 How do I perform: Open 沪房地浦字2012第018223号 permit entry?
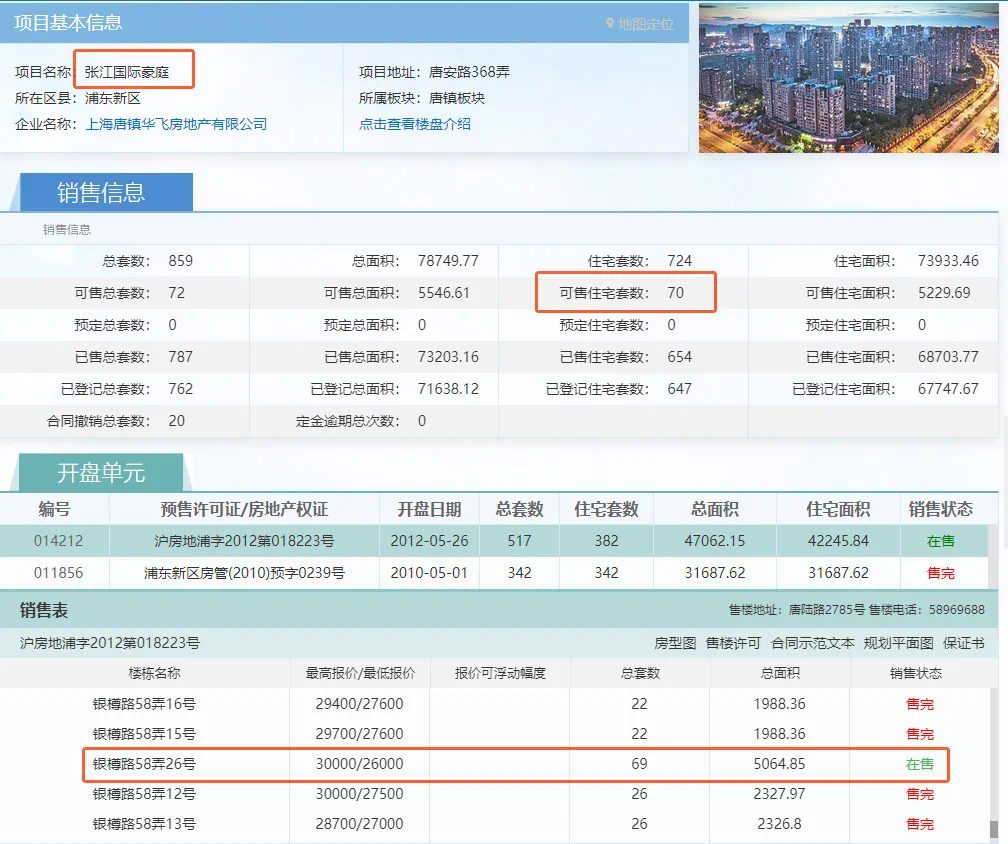(244, 541)
